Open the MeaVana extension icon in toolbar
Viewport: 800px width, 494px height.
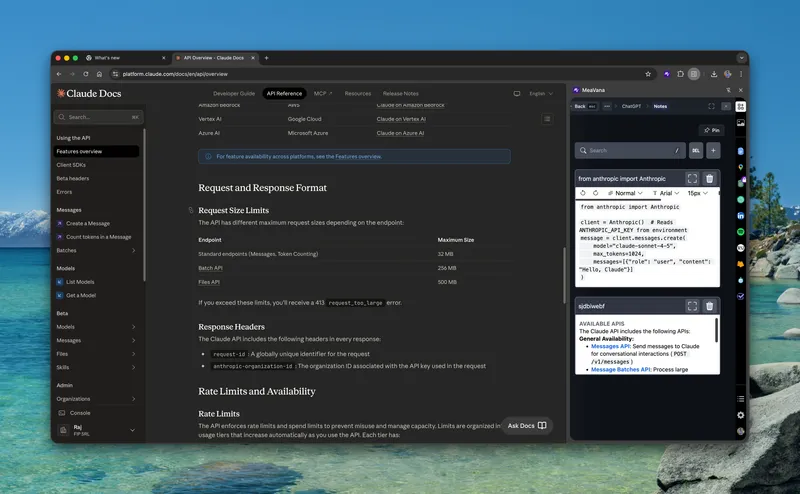pos(667,74)
